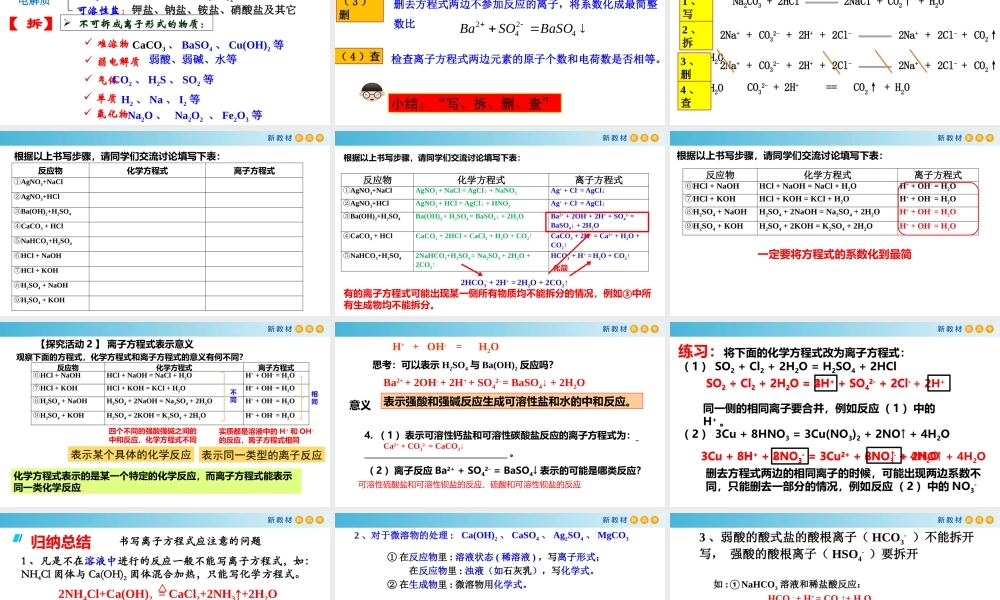Click the 弱电解质 弱酸、弱碱、水等 line
1000x600 pixels.
[161, 60]
